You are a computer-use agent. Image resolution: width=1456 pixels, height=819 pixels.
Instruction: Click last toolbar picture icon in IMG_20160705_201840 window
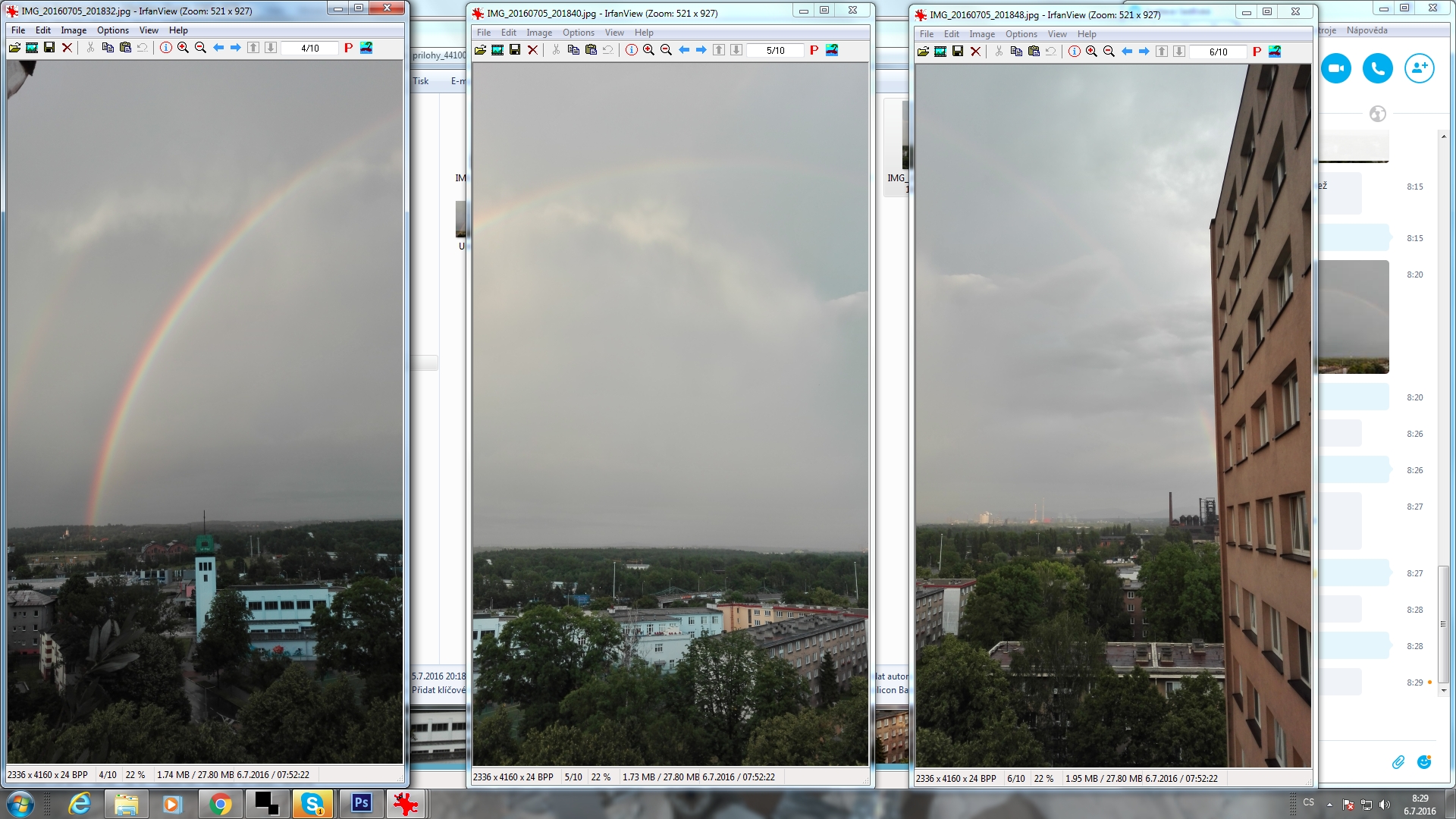(x=832, y=50)
